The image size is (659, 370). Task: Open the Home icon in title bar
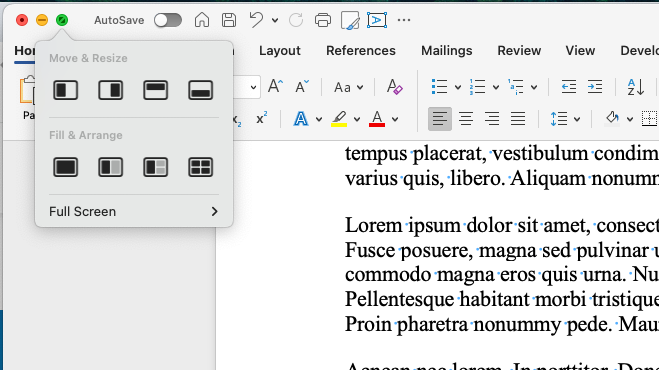coord(202,20)
